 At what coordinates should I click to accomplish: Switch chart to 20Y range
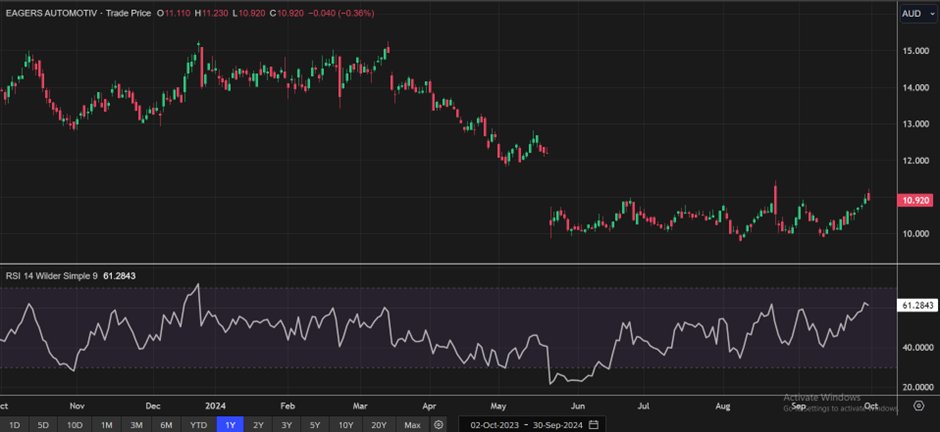tap(379, 425)
